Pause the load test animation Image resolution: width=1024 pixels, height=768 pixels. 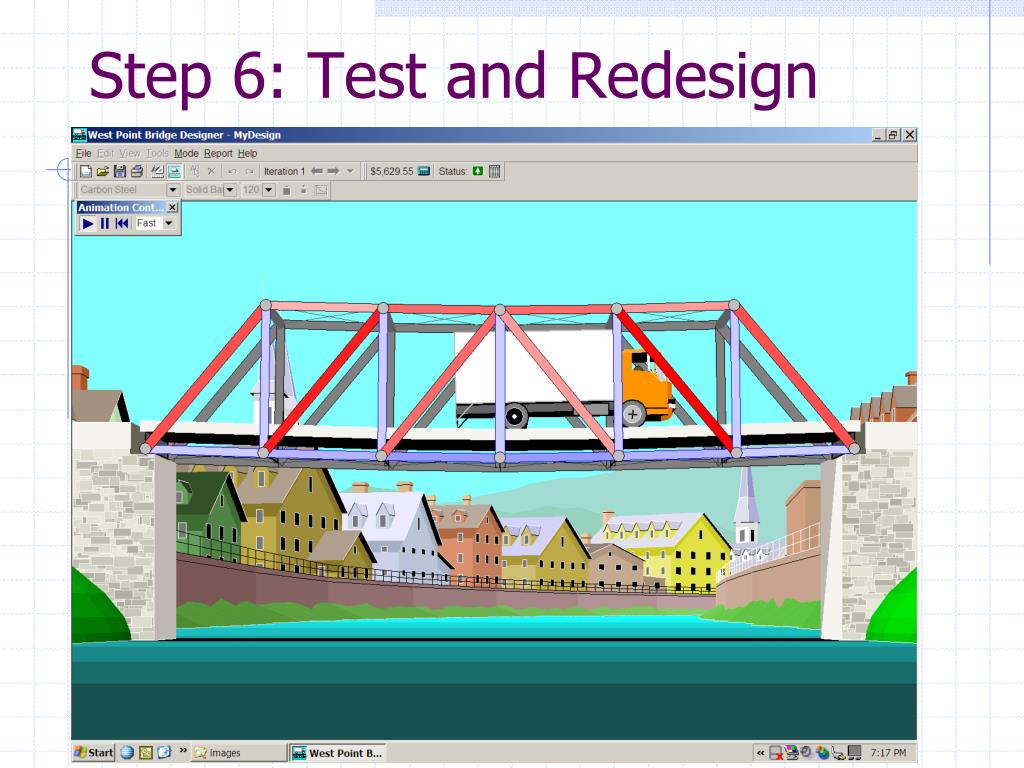tap(104, 223)
